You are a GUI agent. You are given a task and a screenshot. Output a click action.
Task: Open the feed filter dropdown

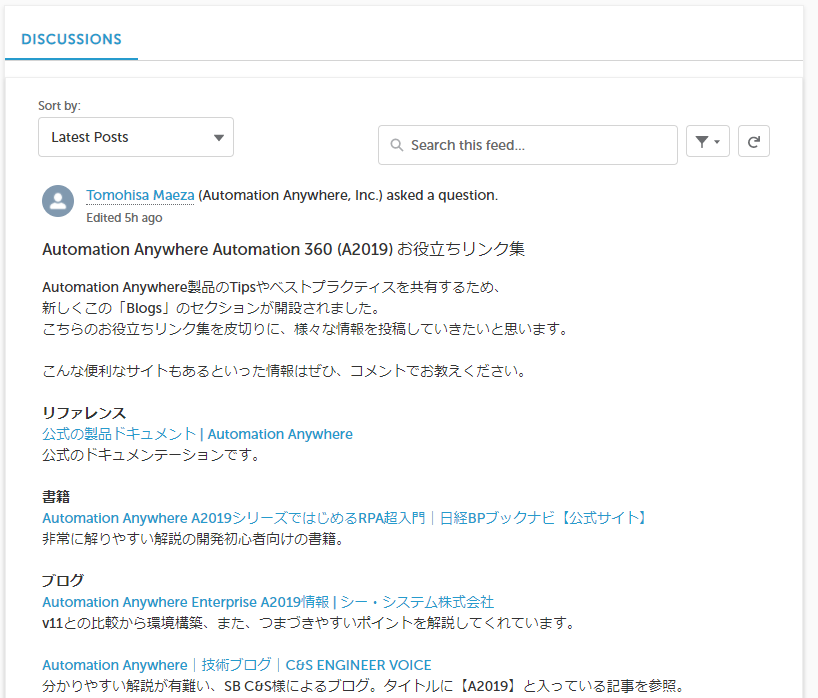click(x=707, y=141)
